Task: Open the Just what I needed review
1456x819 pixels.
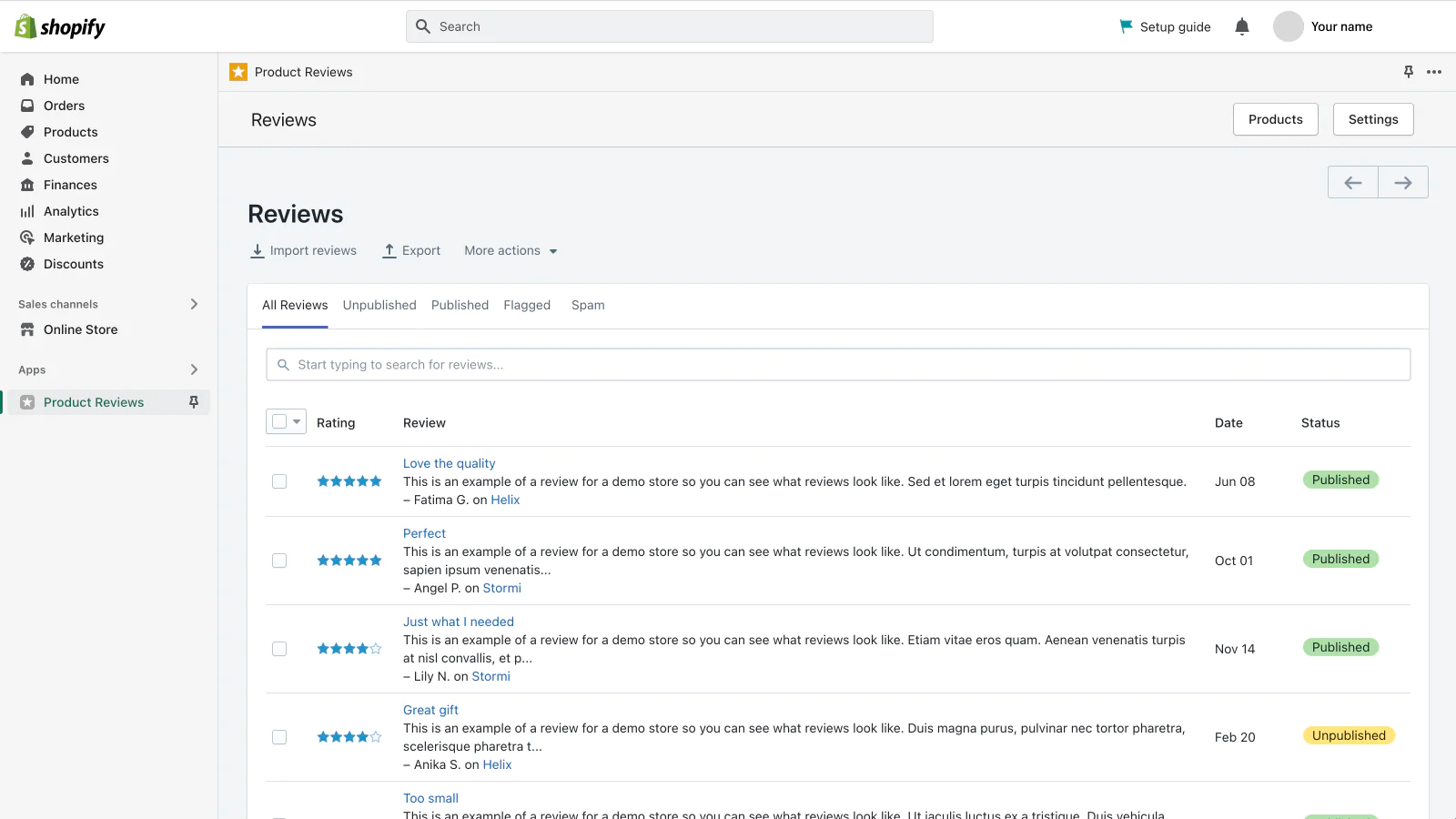Action: click(x=459, y=622)
